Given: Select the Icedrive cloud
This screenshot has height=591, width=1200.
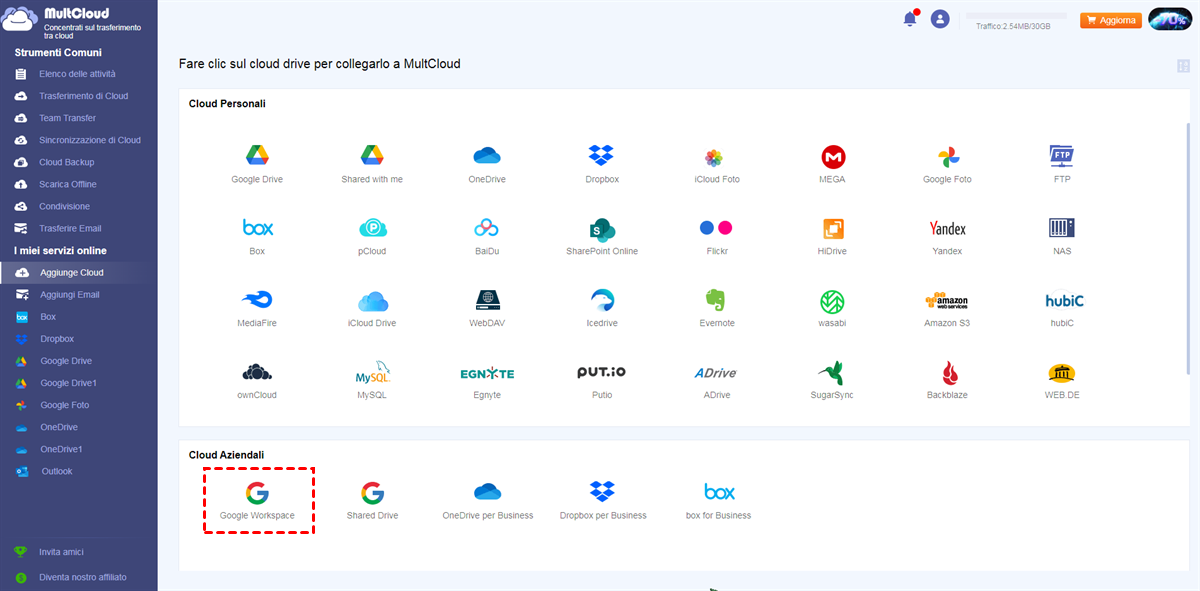Looking at the screenshot, I should 602,300.
